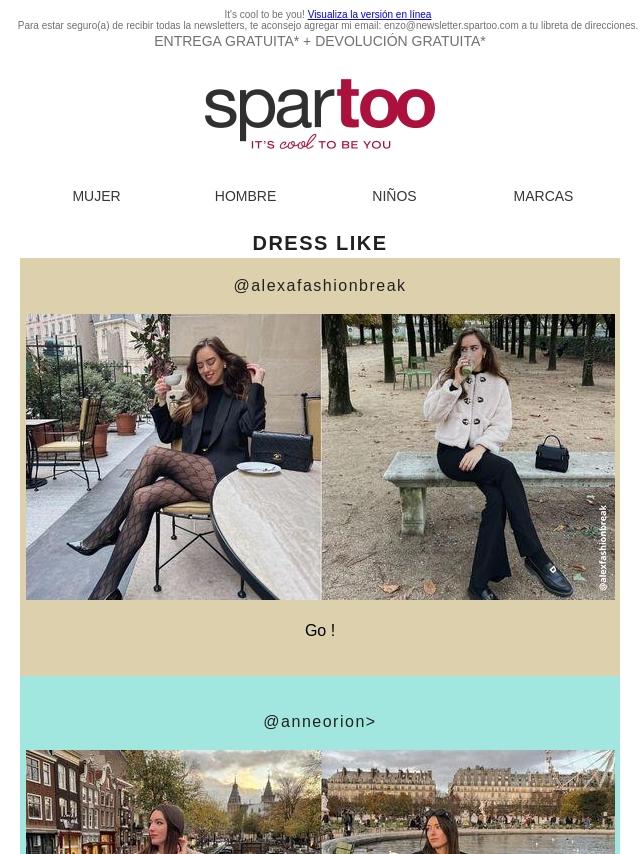Open the MARCAS menu item
This screenshot has height=854, width=640.
click(543, 196)
